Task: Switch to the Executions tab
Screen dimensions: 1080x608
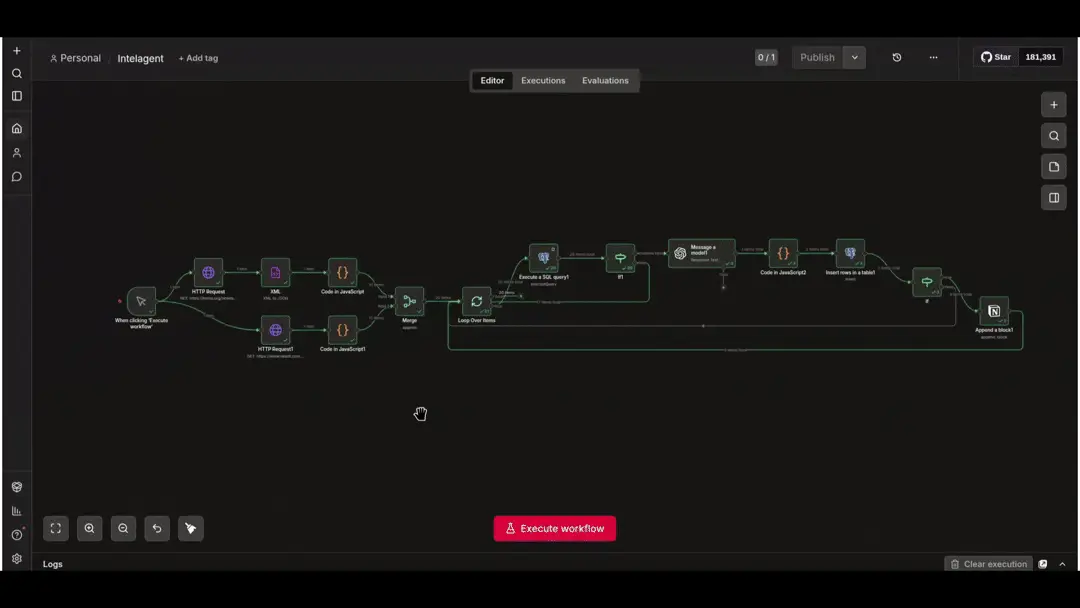Action: coord(543,81)
